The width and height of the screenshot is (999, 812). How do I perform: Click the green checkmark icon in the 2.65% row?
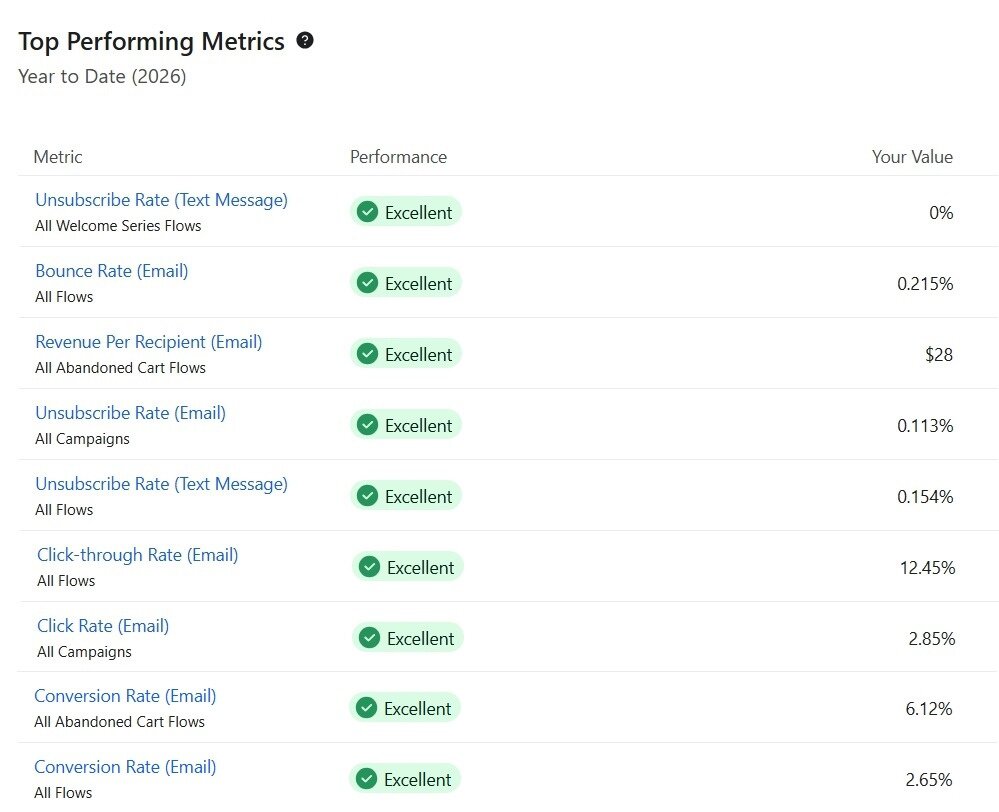pyautogui.click(x=366, y=779)
